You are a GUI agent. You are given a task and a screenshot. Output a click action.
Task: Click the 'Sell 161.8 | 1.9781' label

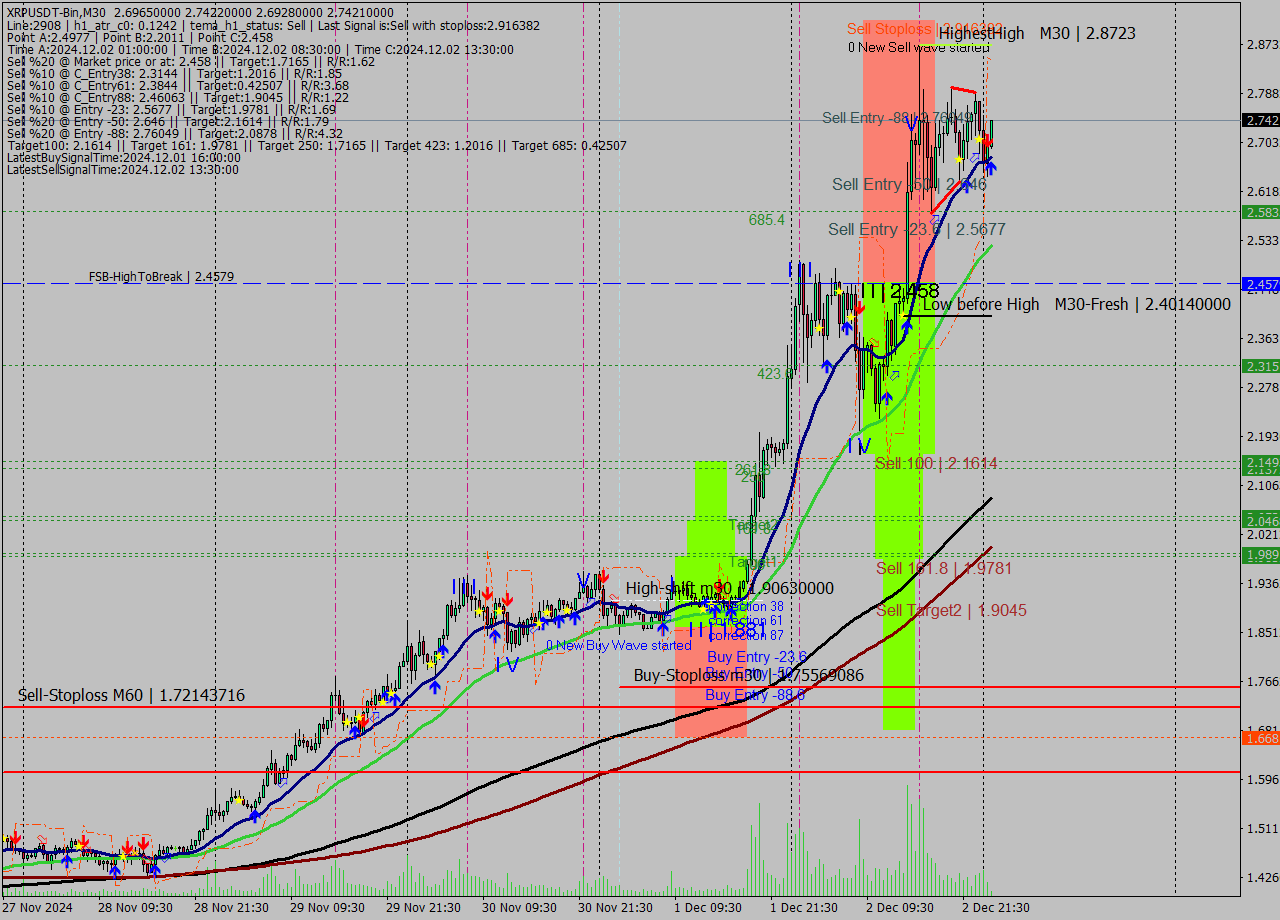[944, 568]
